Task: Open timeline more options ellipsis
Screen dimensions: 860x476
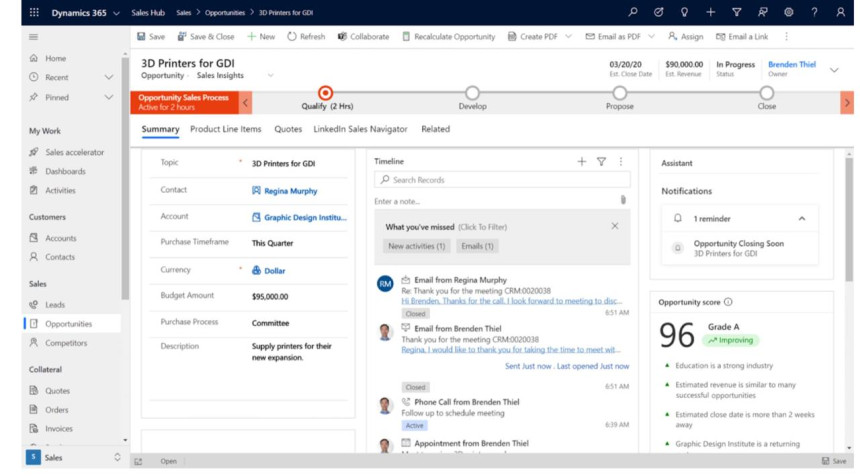Action: tap(620, 161)
